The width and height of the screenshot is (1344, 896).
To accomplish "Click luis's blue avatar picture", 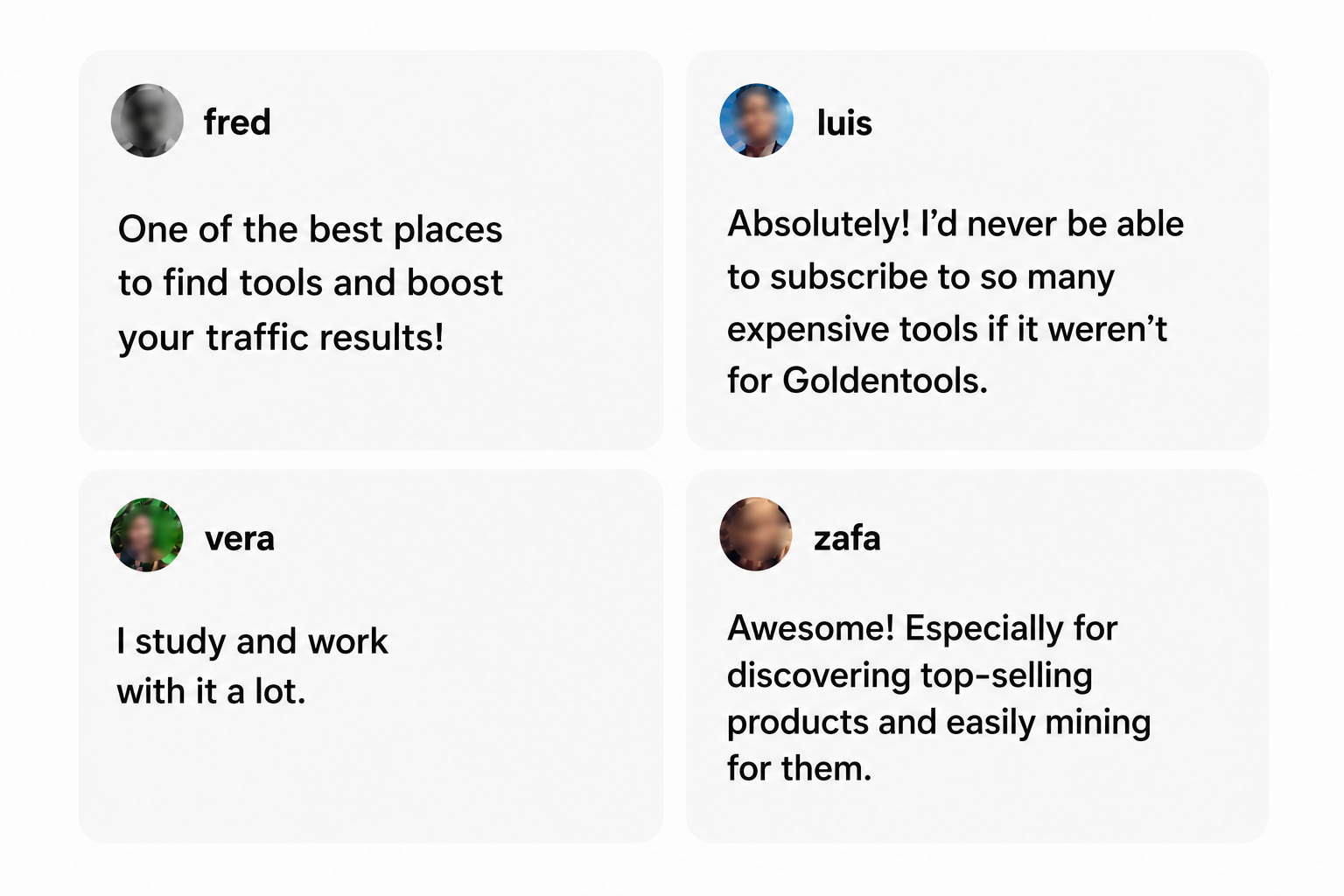I will point(756,121).
